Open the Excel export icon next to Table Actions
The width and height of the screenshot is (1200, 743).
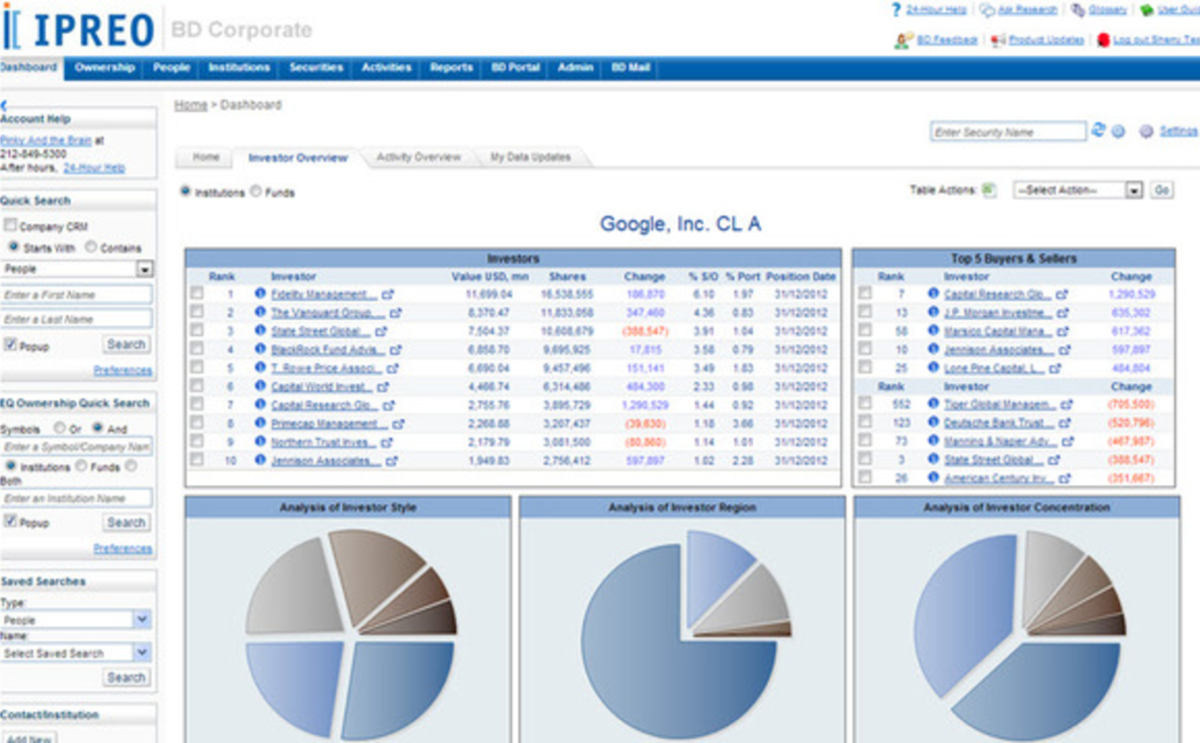point(988,190)
